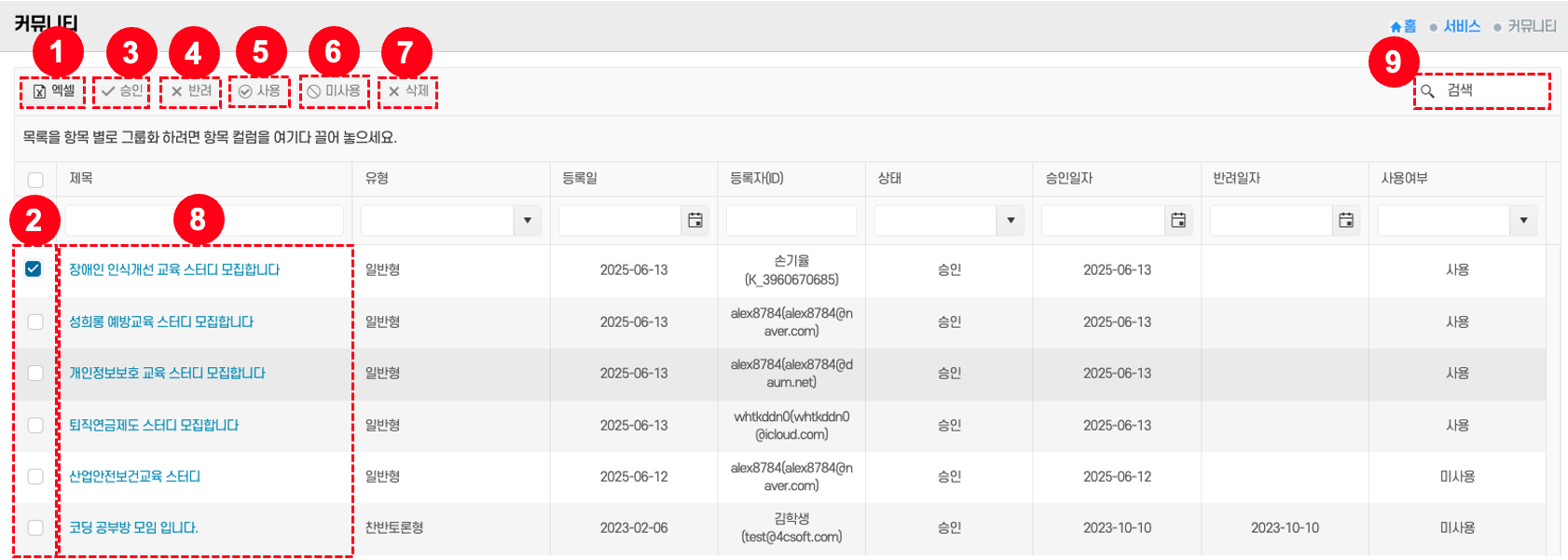This screenshot has width=1568, height=560.
Task: Expand the 유형 filter dropdown
Action: click(x=527, y=221)
